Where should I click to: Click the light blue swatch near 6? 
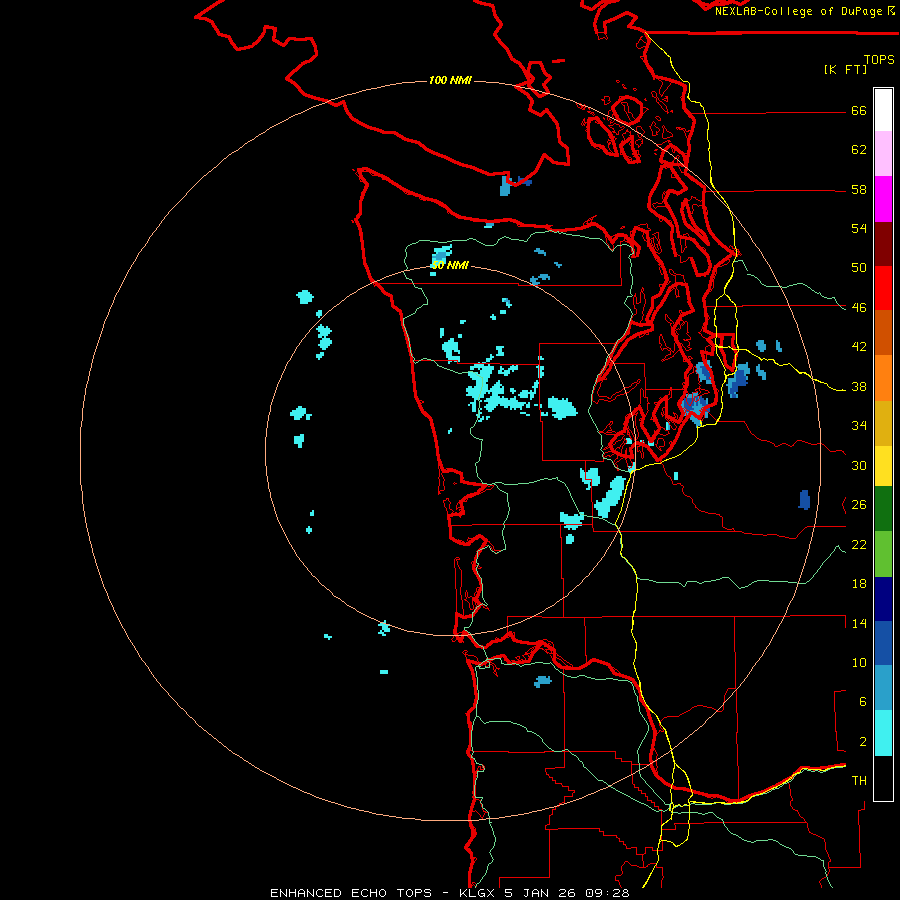[x=883, y=688]
